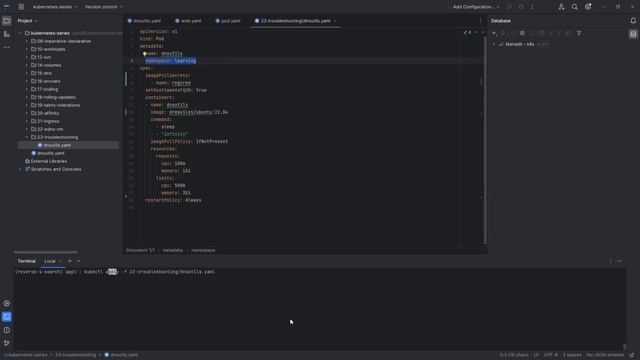The image size is (640, 360).
Task: Open IDE settings gear icon
Action: tap(588, 7)
